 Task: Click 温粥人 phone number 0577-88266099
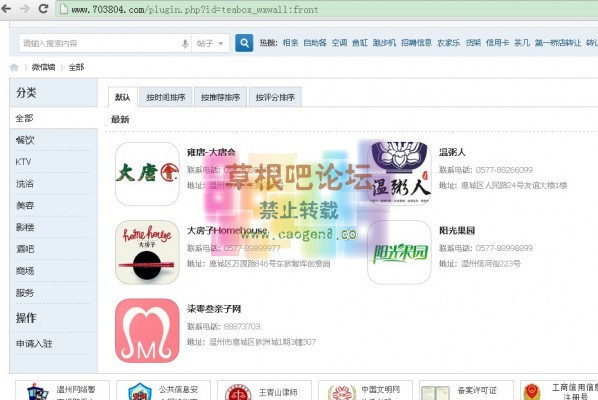504,170
